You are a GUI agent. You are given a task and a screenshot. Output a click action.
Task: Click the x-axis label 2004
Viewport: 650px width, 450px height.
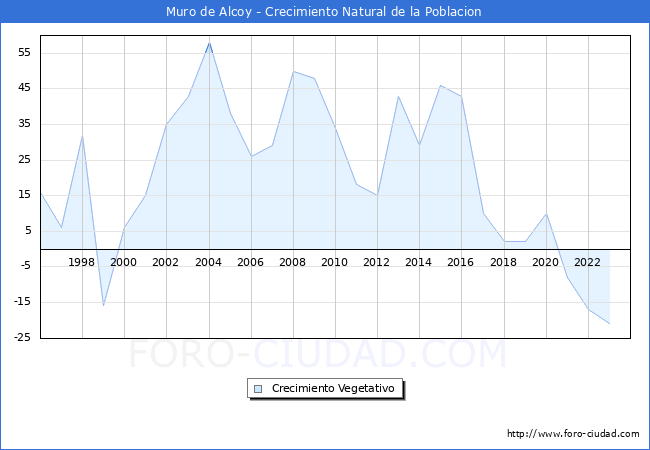coord(209,262)
